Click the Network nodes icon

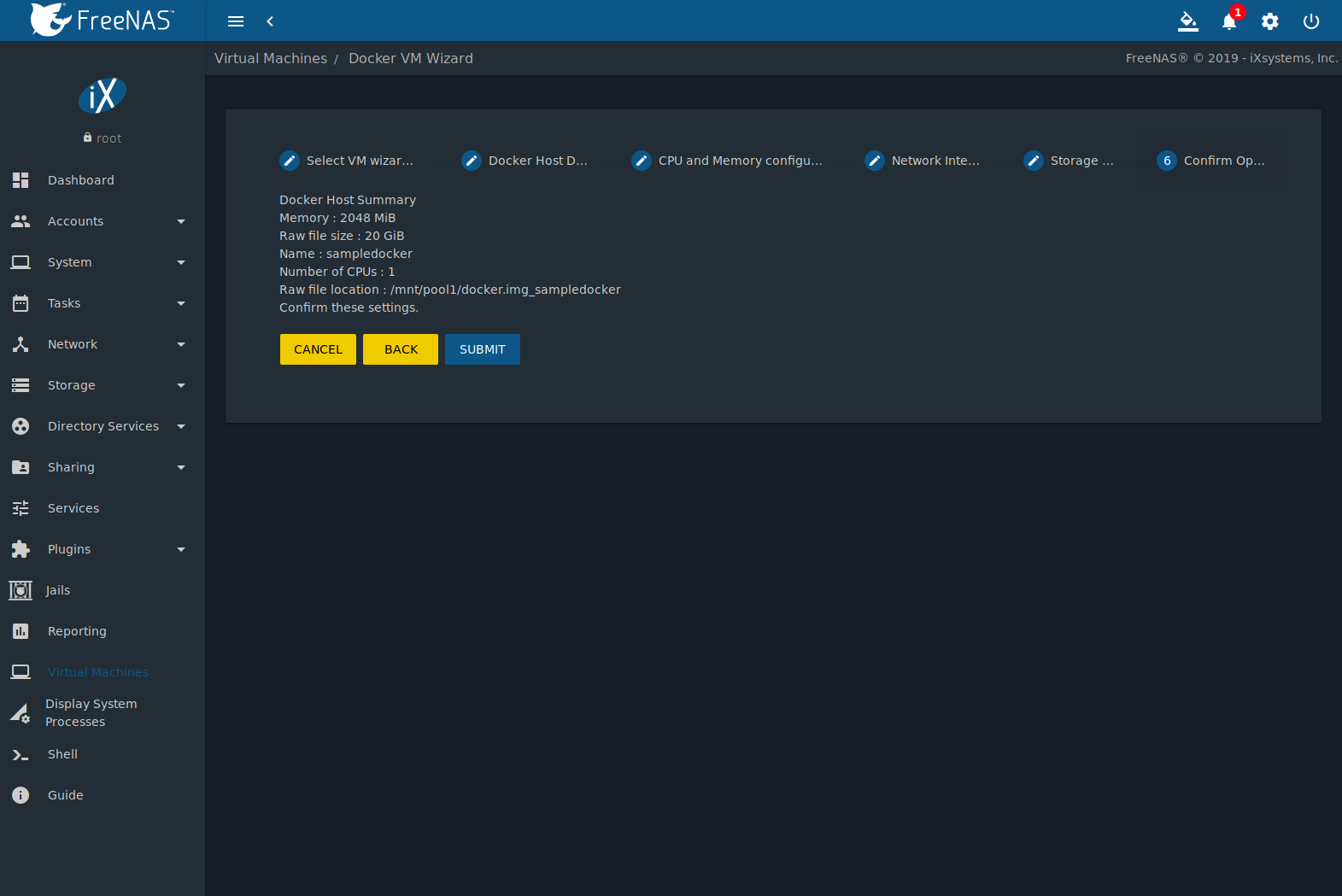21,344
